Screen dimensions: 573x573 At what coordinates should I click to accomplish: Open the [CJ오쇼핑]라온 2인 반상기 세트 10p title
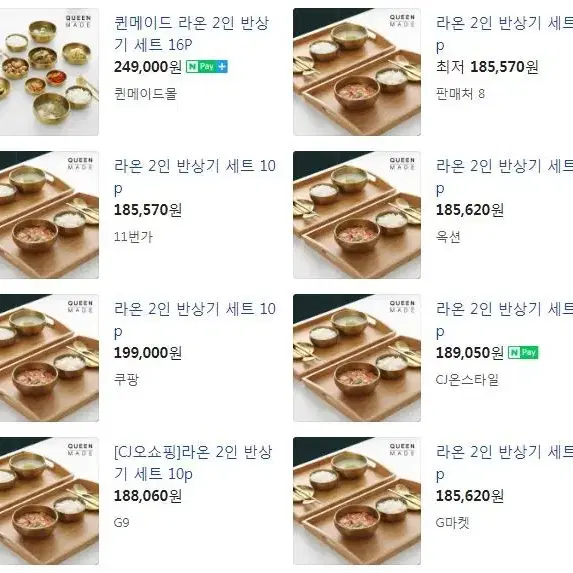pyautogui.click(x=193, y=463)
